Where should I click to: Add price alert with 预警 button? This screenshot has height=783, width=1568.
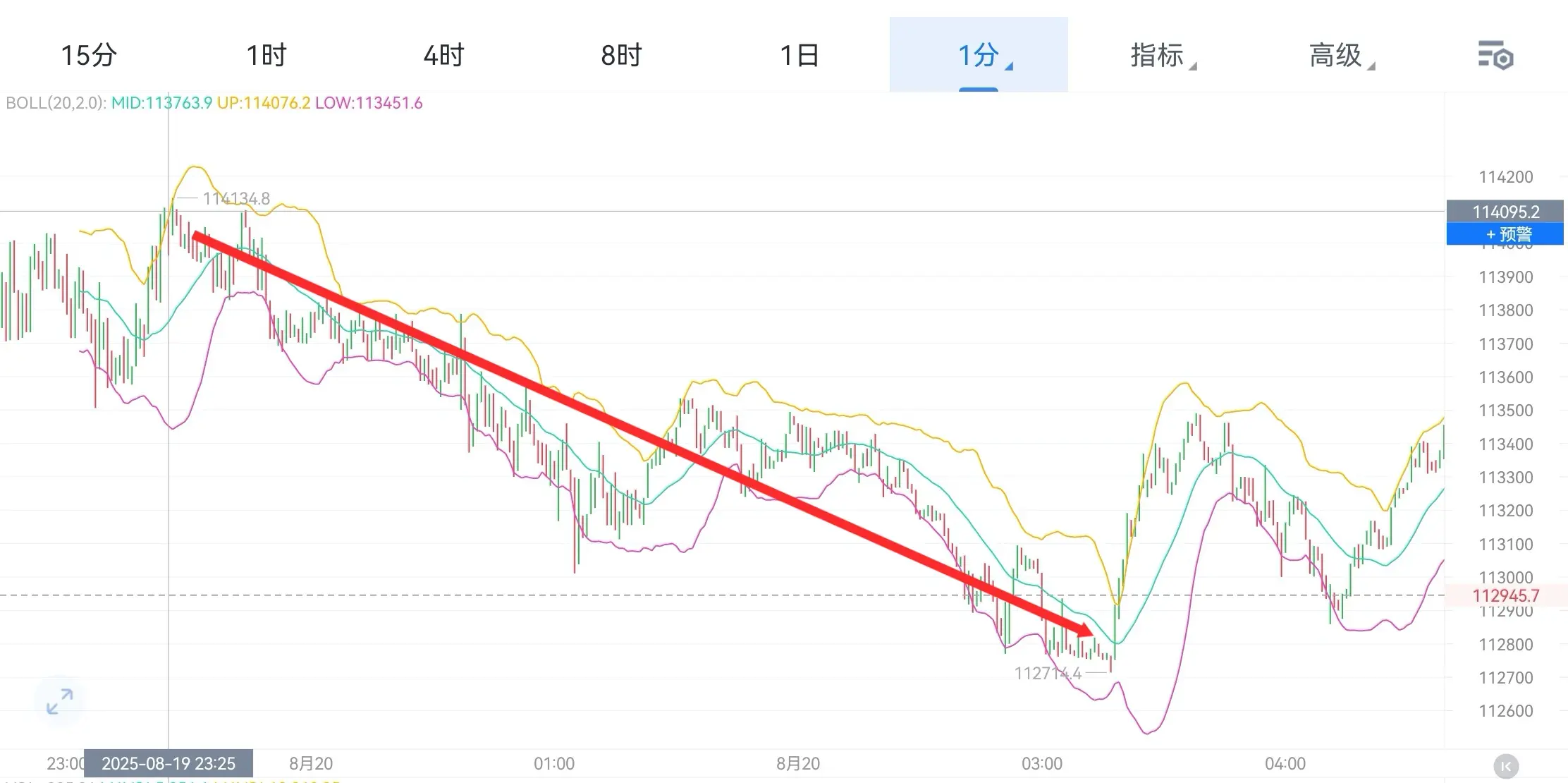1505,234
